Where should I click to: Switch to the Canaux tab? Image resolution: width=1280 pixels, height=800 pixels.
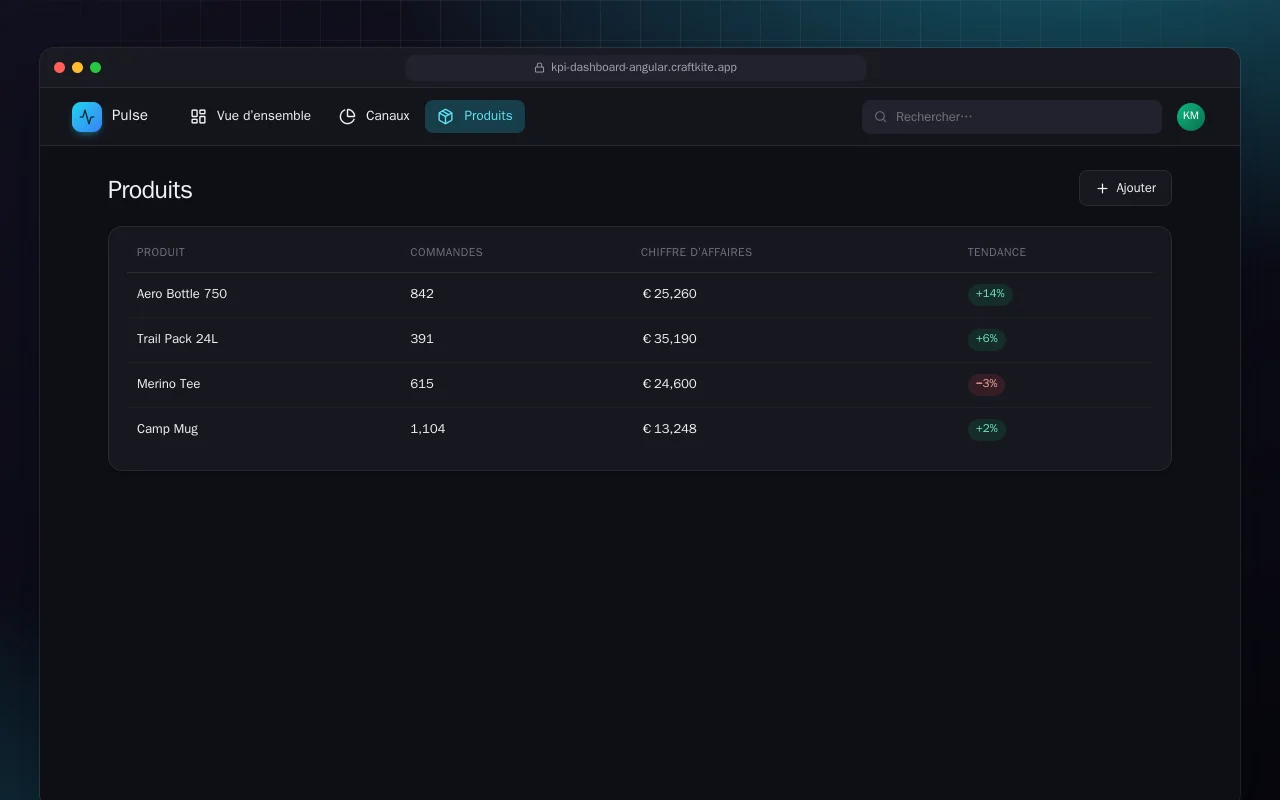click(x=375, y=117)
